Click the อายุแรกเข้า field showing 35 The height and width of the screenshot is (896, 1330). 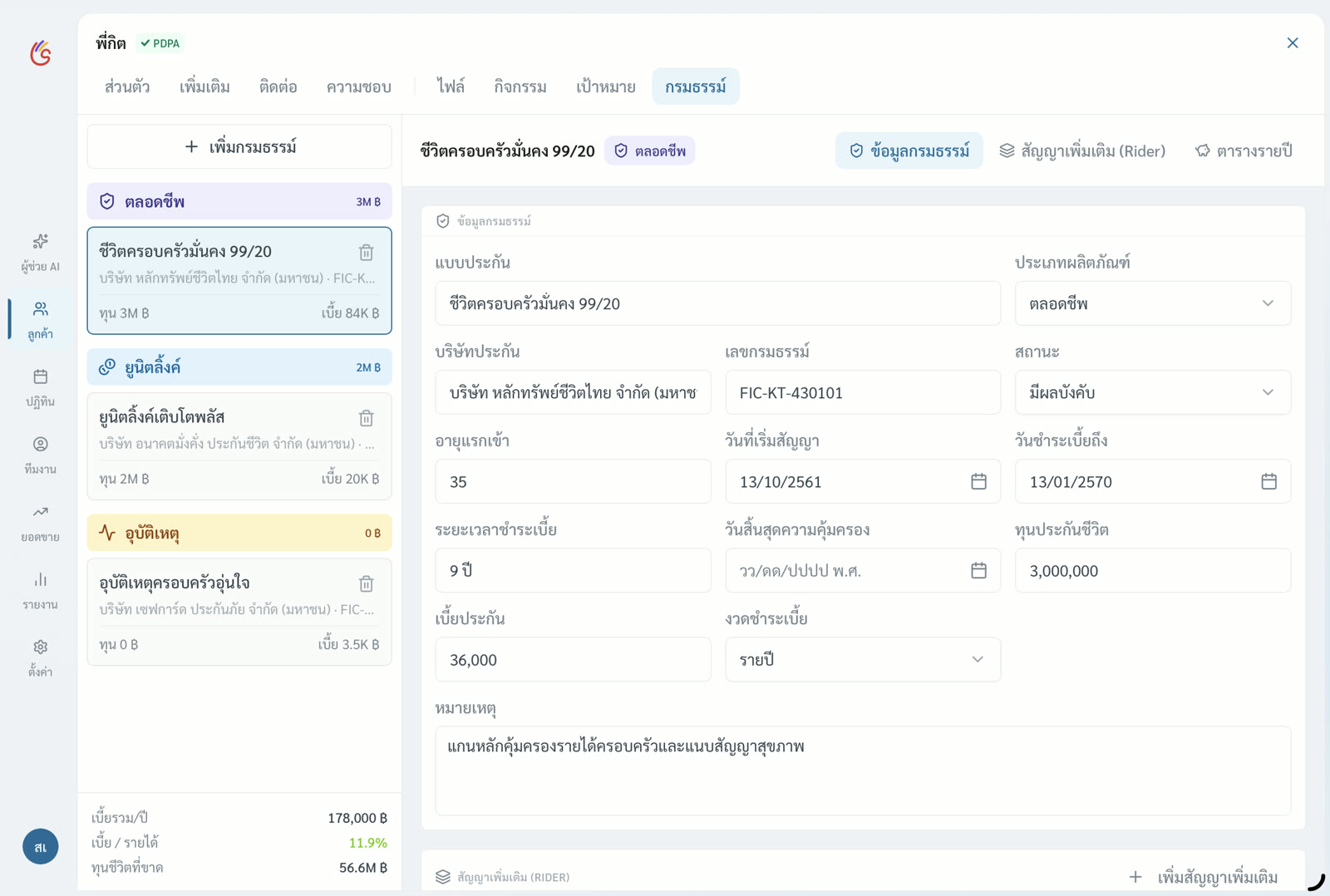[573, 481]
